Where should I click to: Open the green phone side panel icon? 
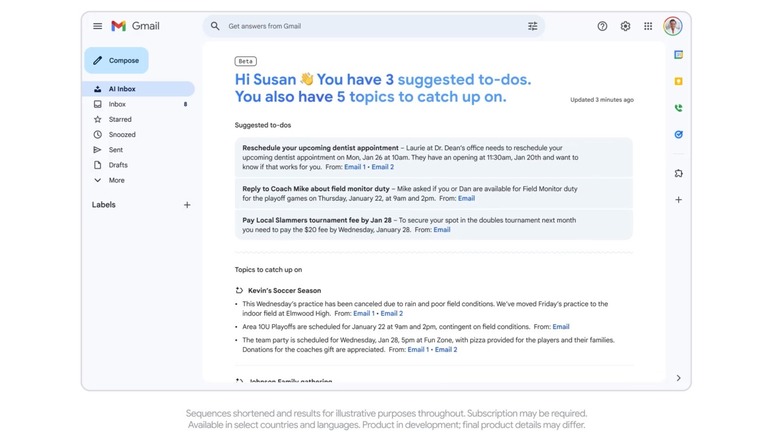(679, 108)
